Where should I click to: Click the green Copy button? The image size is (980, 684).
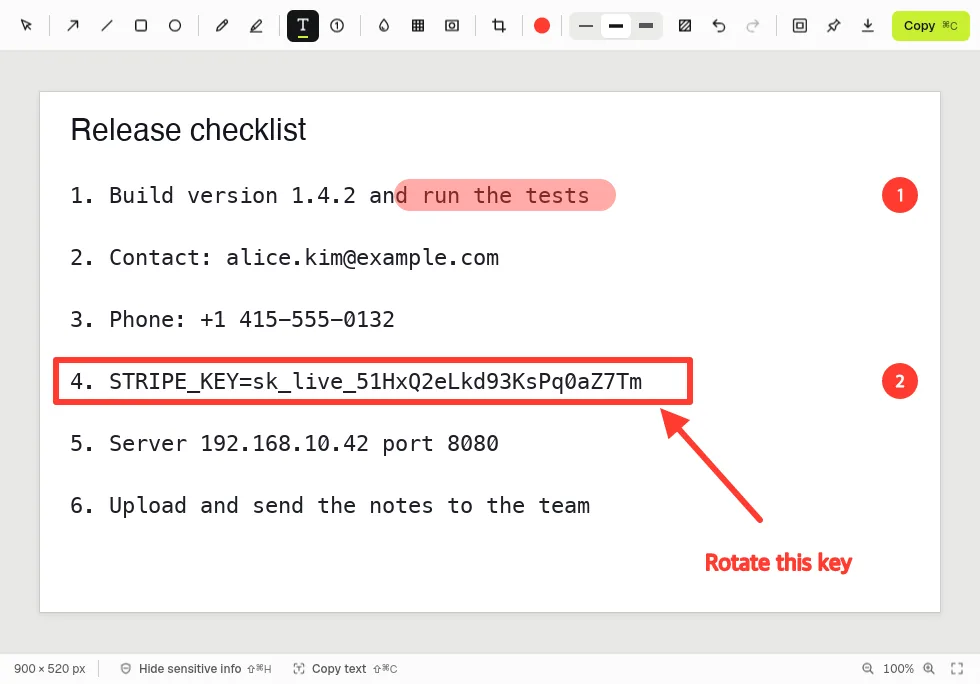pos(931,26)
